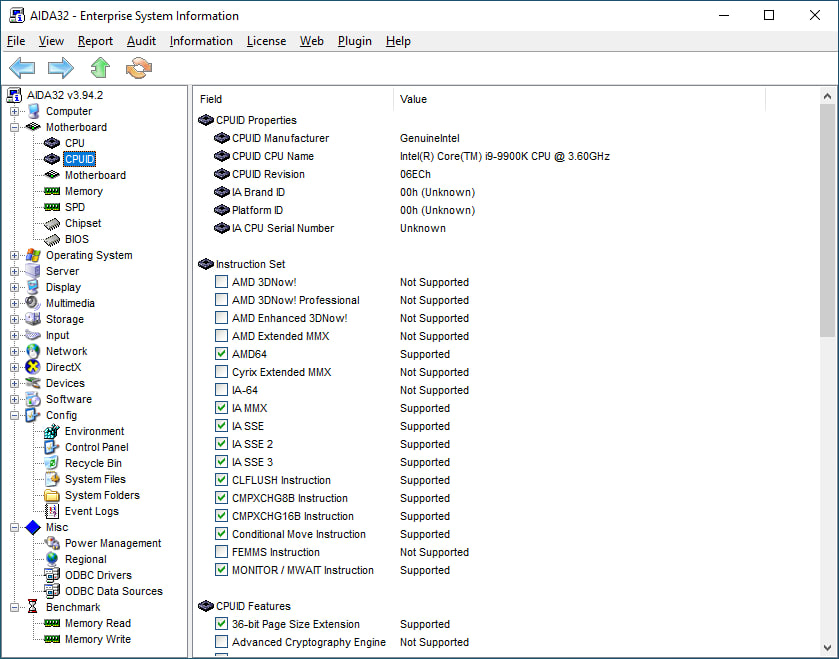This screenshot has height=659, width=839.
Task: Select Control Panel tree item
Action: coord(97,447)
